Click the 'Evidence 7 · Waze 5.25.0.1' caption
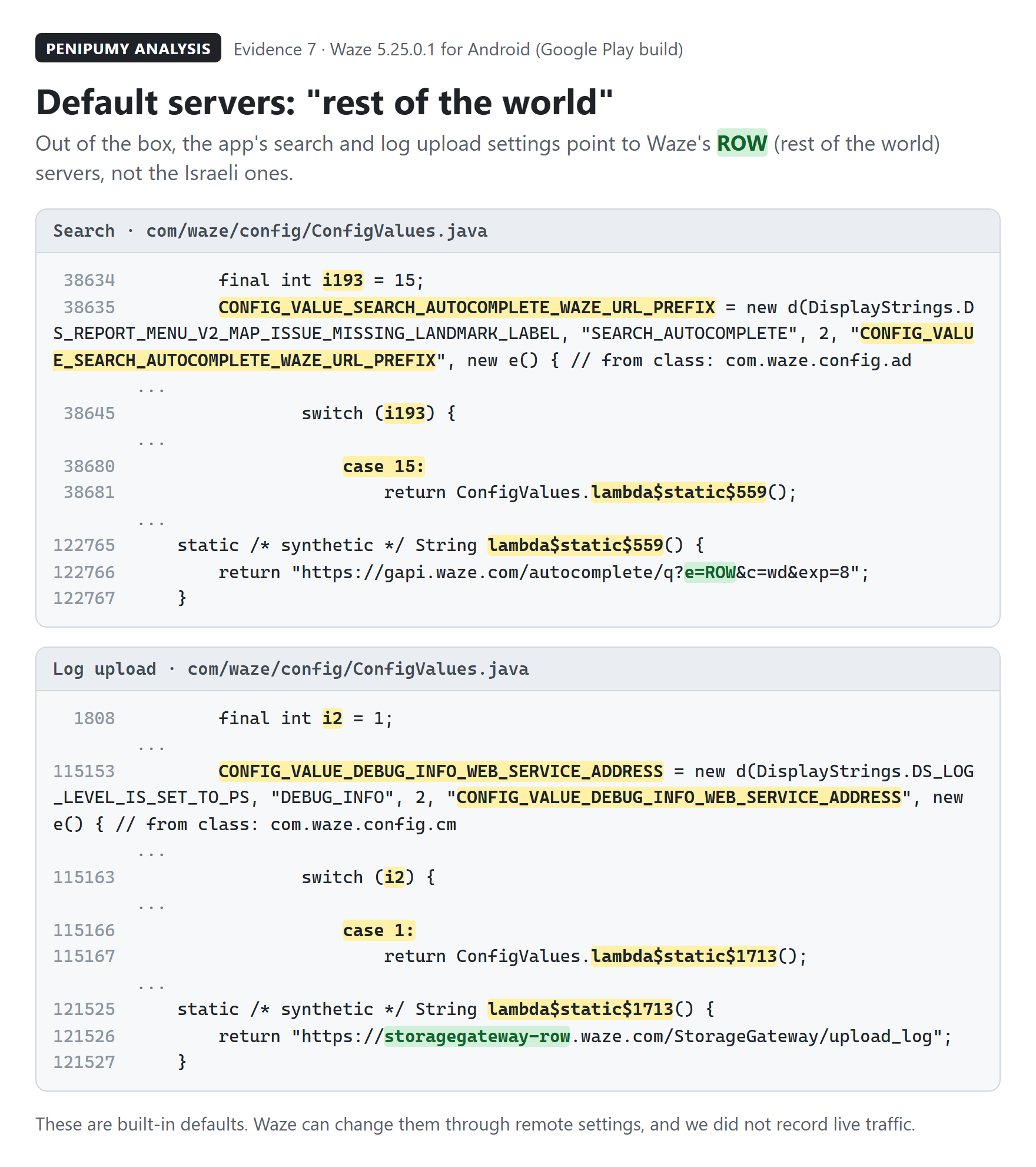This screenshot has height=1167, width=1036. [458, 49]
